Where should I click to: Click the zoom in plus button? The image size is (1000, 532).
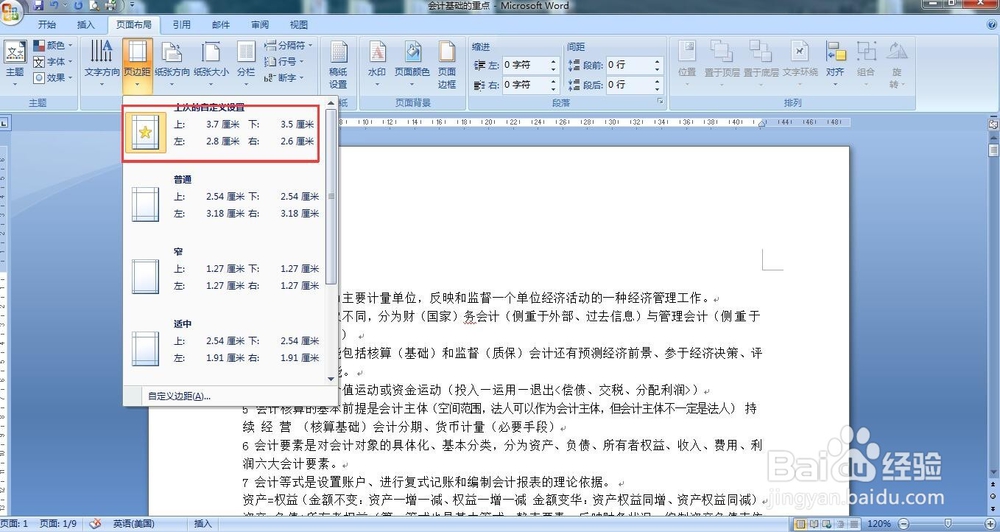pyautogui.click(x=992, y=524)
